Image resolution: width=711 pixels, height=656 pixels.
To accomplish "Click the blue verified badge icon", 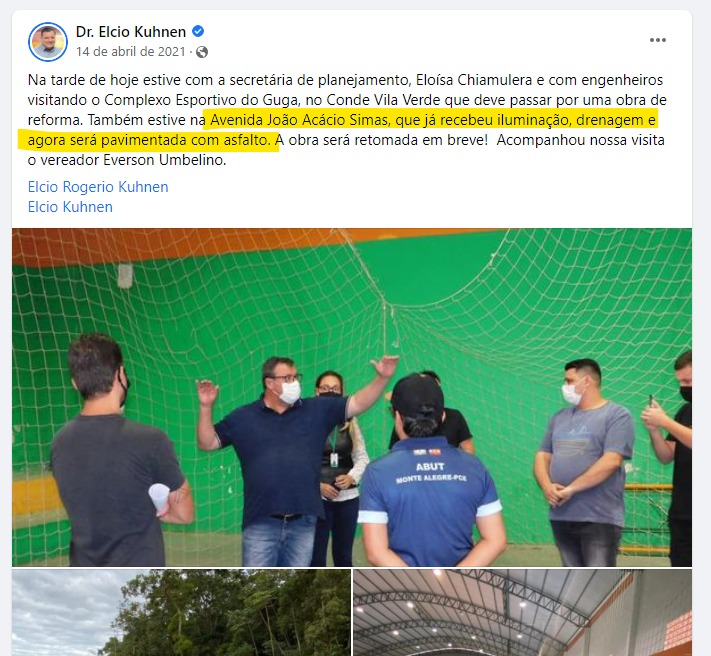I will coord(198,31).
